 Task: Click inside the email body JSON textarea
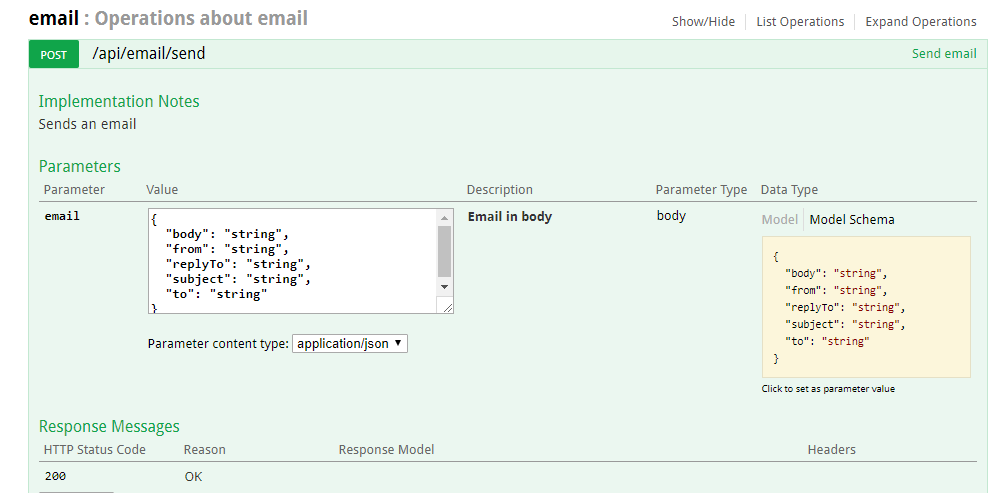coord(290,260)
